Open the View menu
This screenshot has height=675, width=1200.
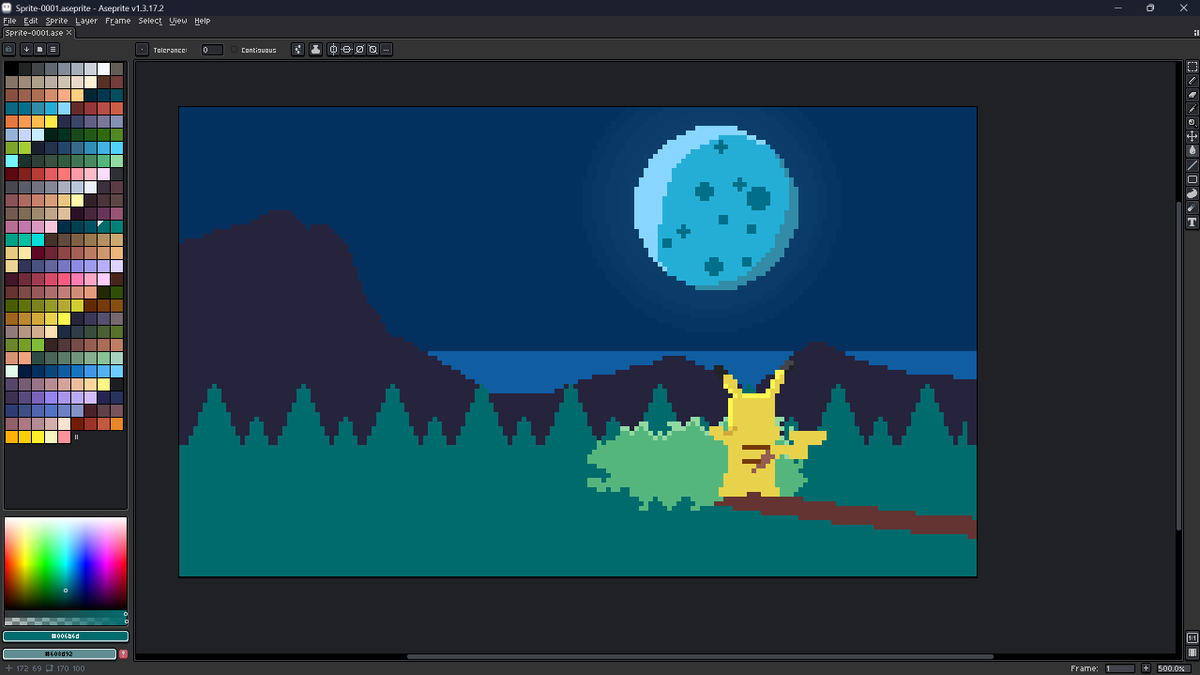tap(178, 21)
